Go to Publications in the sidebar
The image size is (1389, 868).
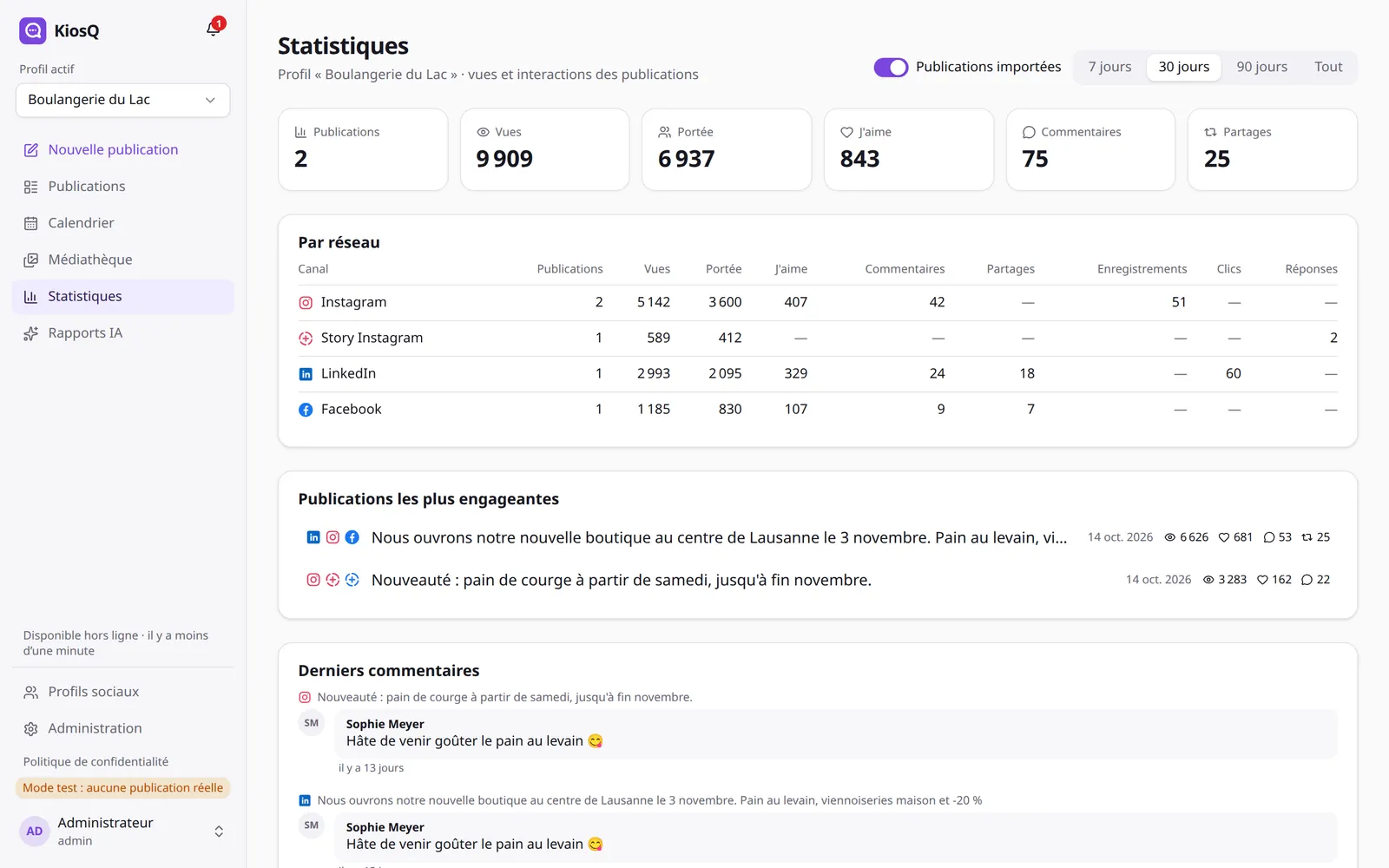[x=123, y=187]
